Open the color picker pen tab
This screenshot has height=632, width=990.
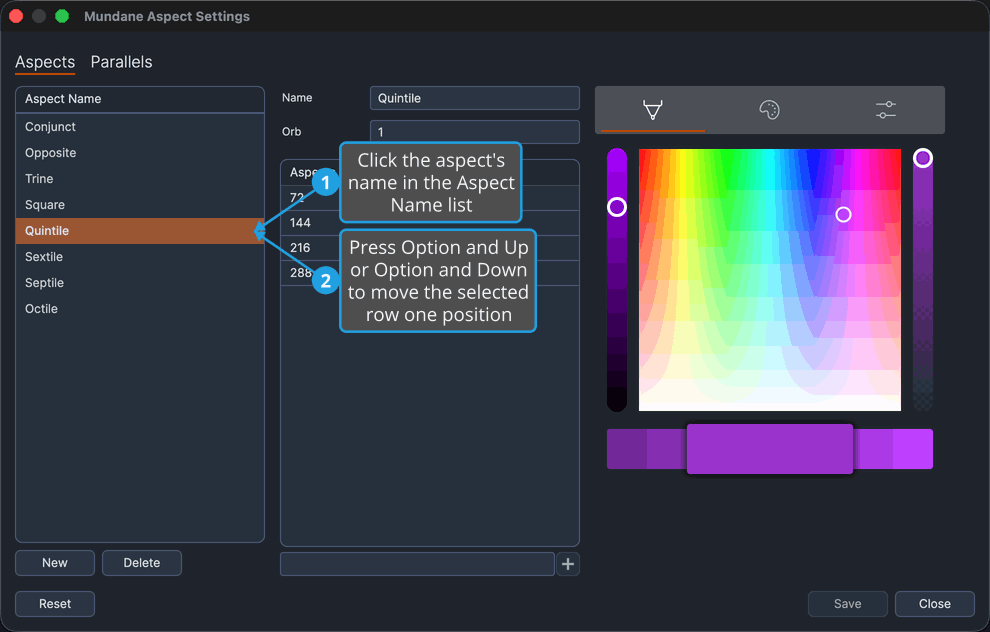pyautogui.click(x=653, y=110)
